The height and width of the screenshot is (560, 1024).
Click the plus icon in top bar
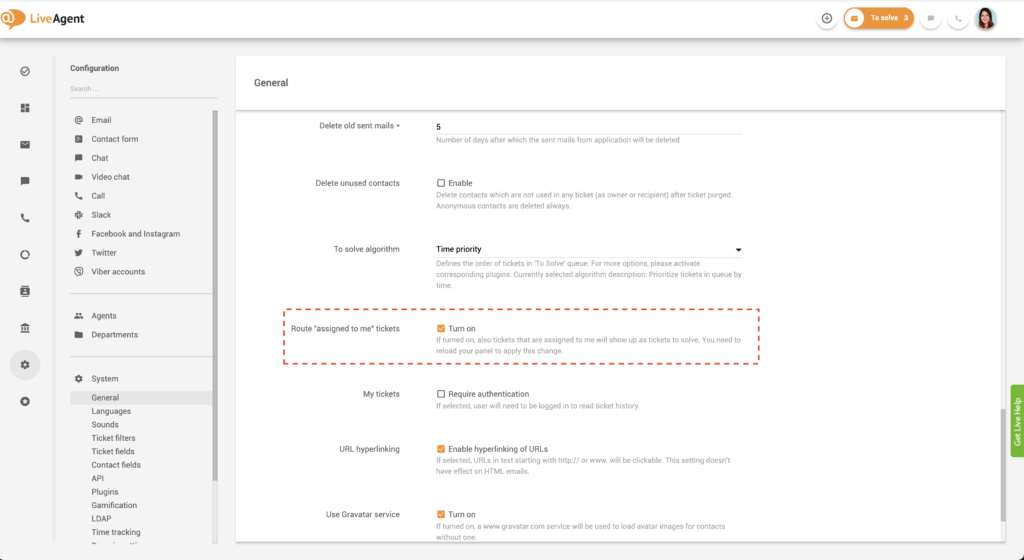click(826, 18)
